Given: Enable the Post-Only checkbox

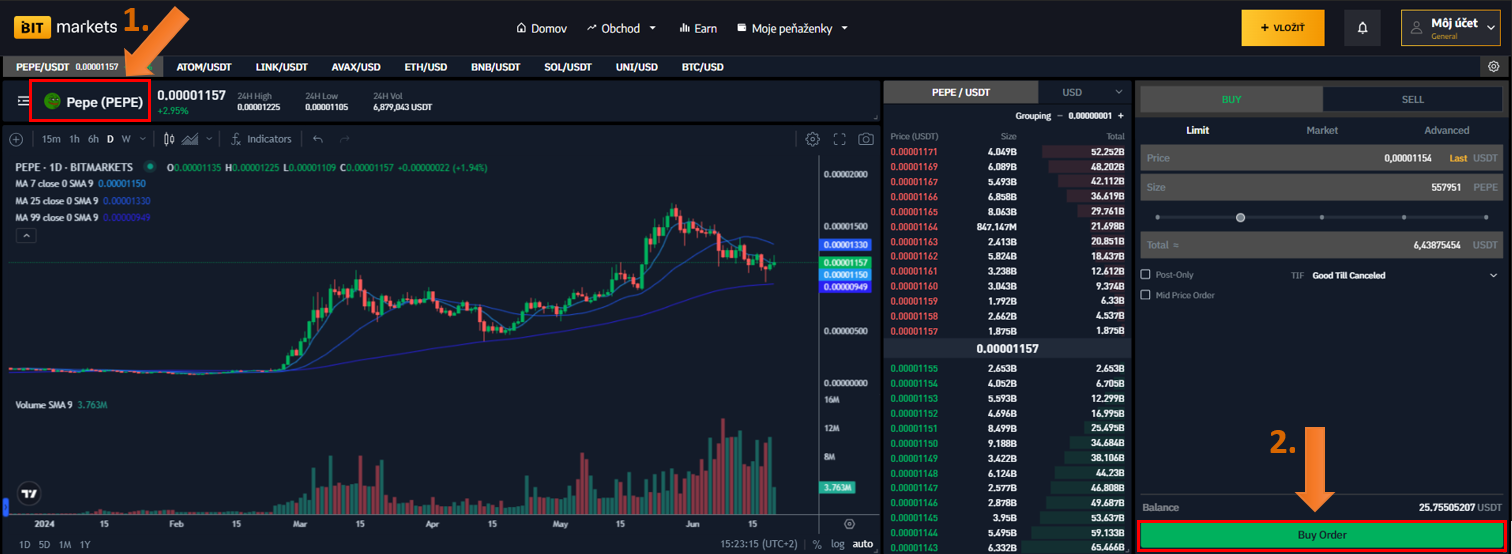Looking at the screenshot, I should click(x=1146, y=275).
